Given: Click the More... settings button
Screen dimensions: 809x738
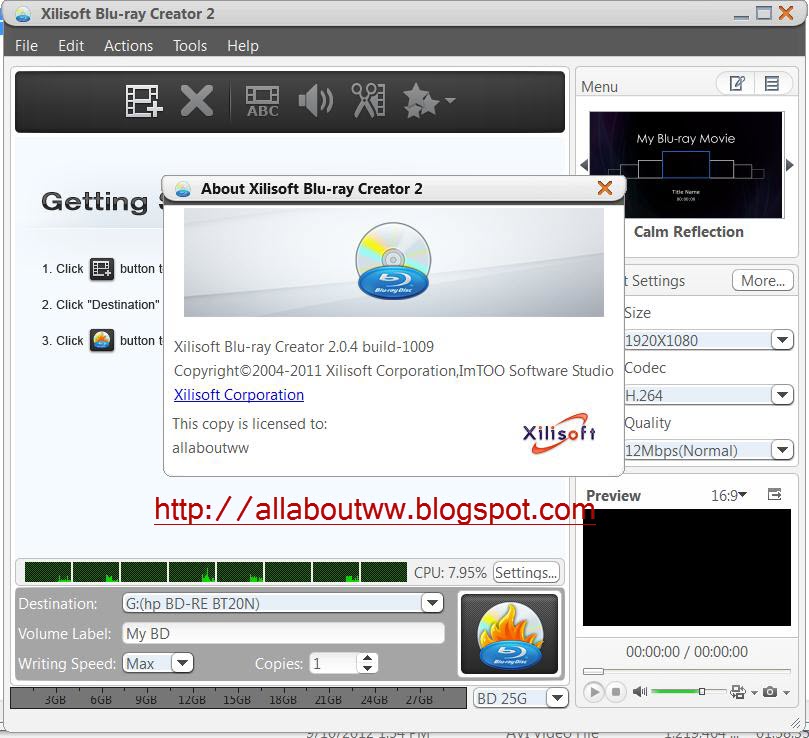Looking at the screenshot, I should (763, 281).
